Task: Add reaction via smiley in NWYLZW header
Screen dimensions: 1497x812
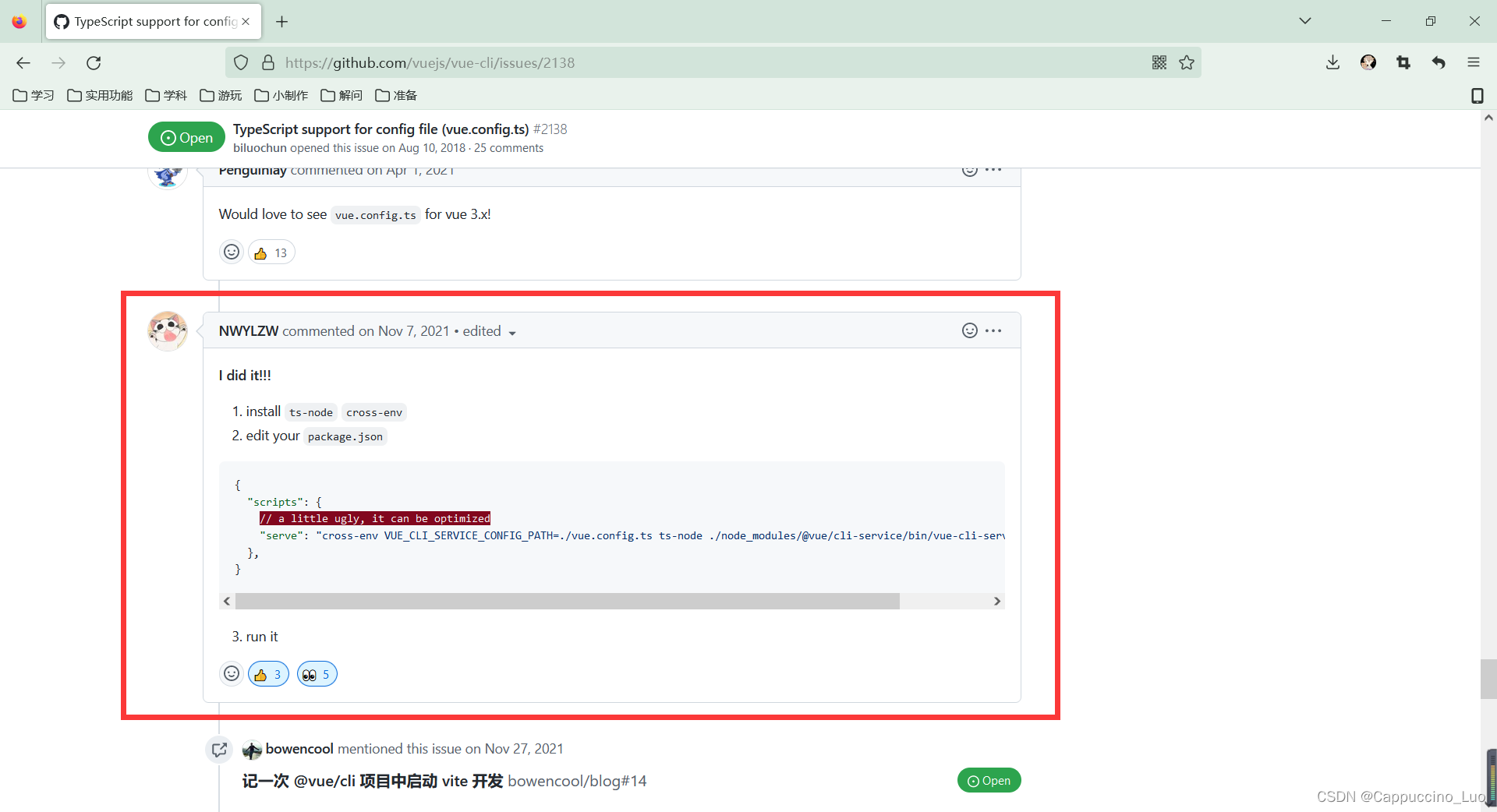Action: coord(969,330)
